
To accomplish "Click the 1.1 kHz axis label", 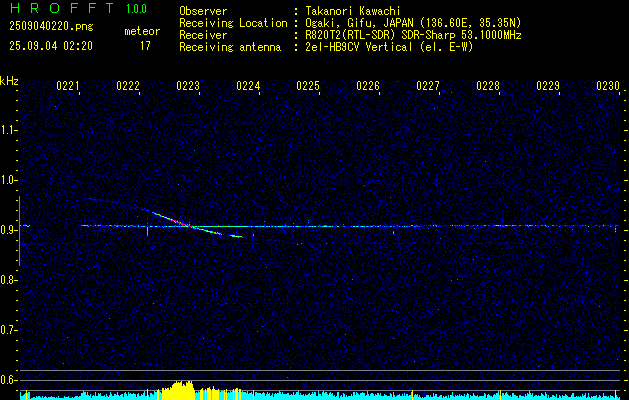I will click(8, 130).
